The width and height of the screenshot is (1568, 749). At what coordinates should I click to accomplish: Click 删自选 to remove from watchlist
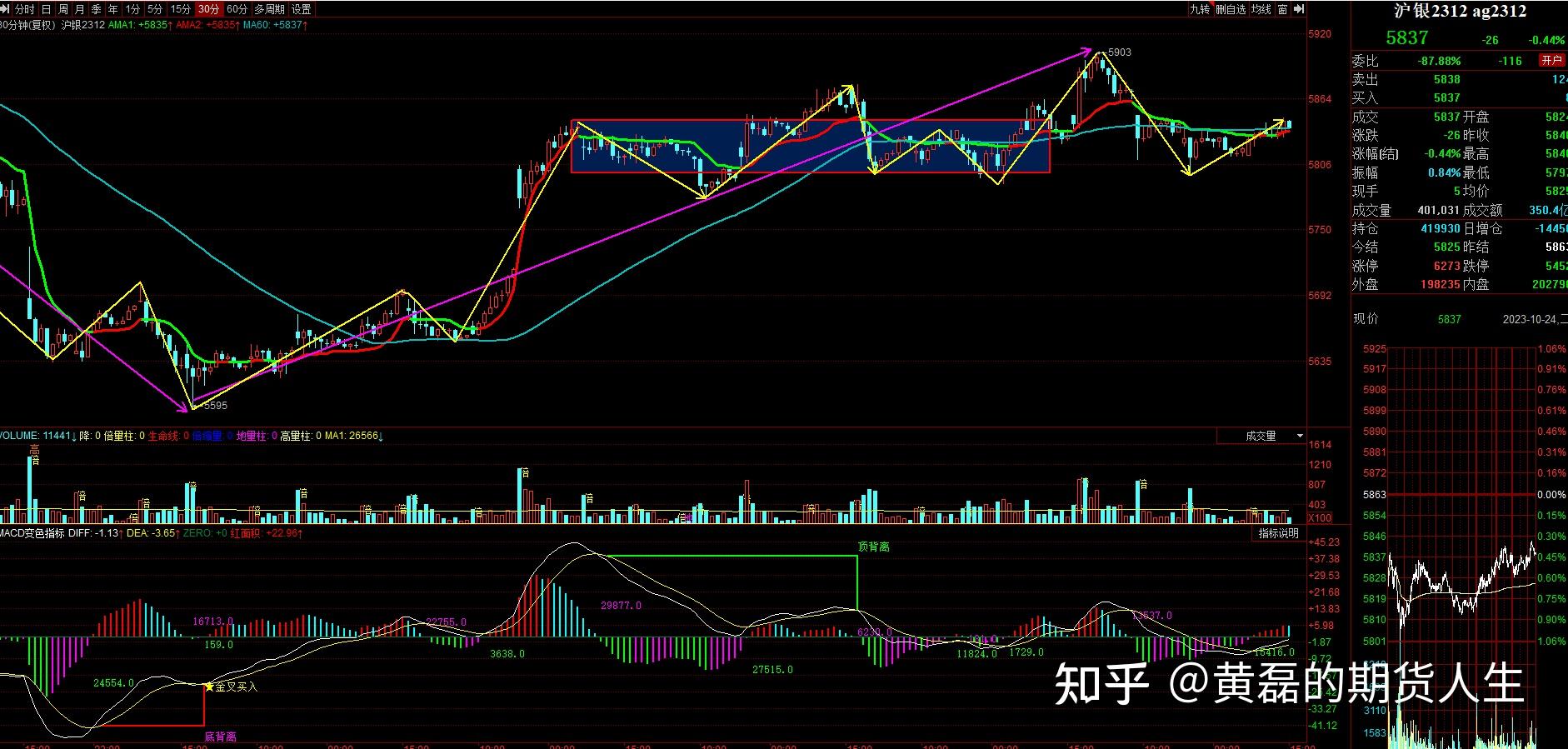pos(1231,9)
